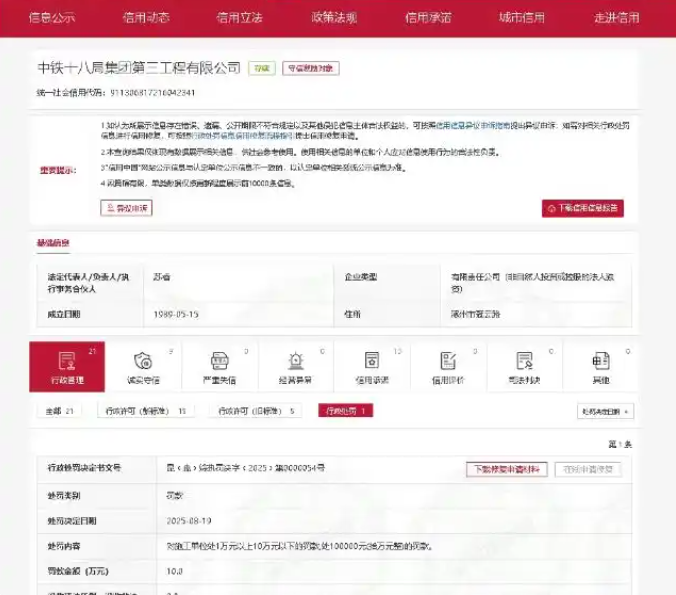The image size is (676, 595).
Task: Go to the 政策法规 menu
Action: [x=334, y=18]
